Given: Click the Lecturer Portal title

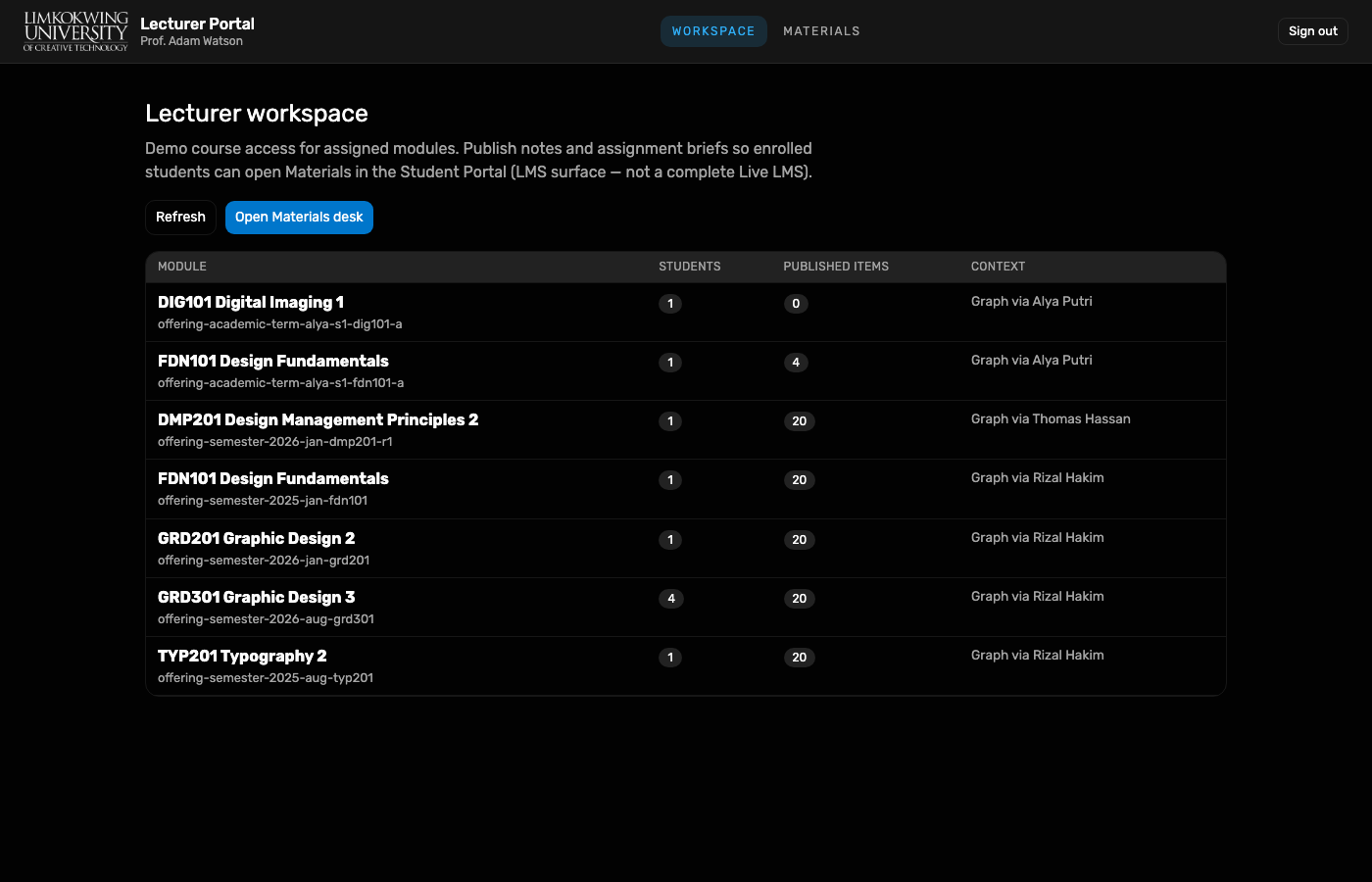Looking at the screenshot, I should pyautogui.click(x=197, y=24).
